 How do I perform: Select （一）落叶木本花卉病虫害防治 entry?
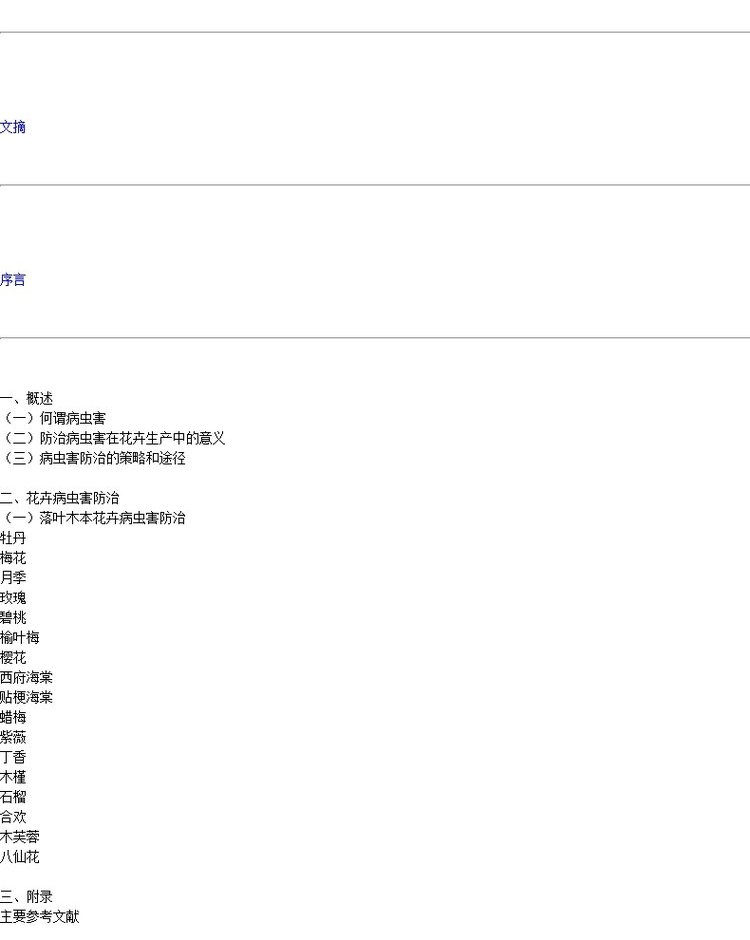(93, 518)
